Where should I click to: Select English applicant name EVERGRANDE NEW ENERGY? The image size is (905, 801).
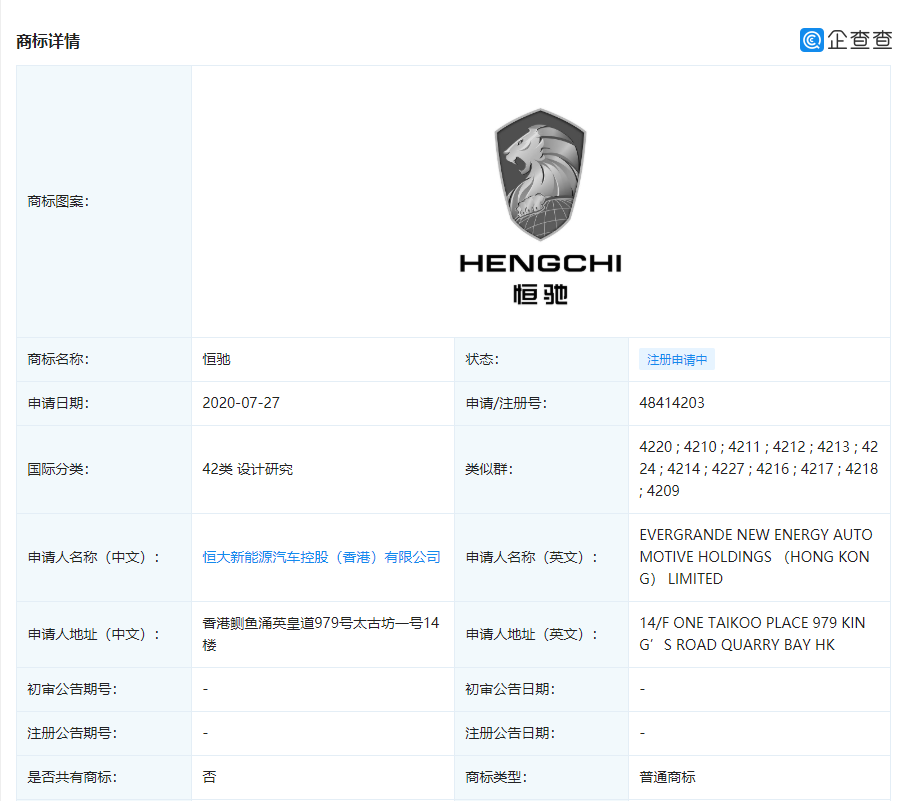[756, 556]
